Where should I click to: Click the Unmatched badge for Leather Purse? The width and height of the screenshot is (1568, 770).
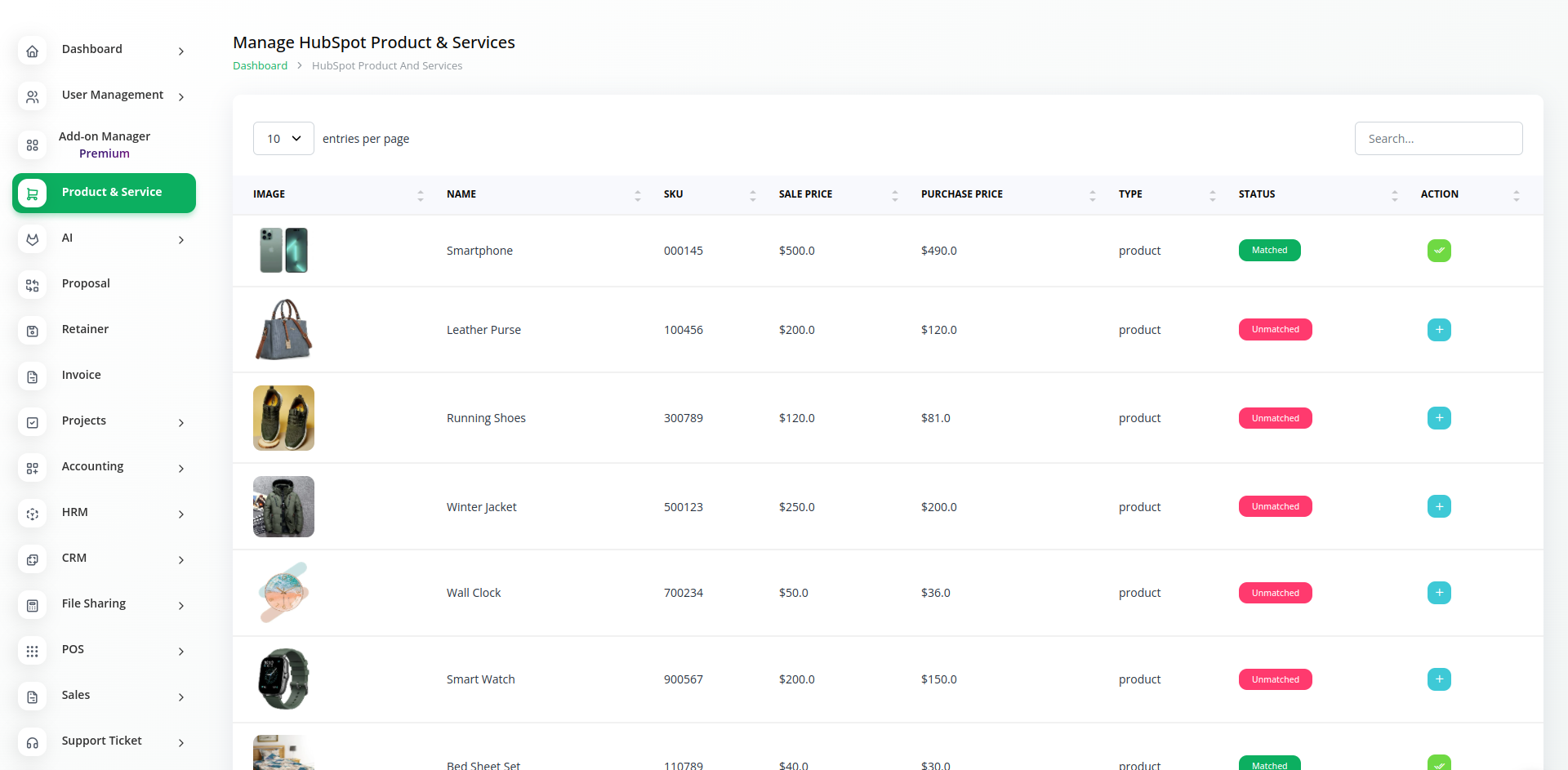pos(1275,330)
